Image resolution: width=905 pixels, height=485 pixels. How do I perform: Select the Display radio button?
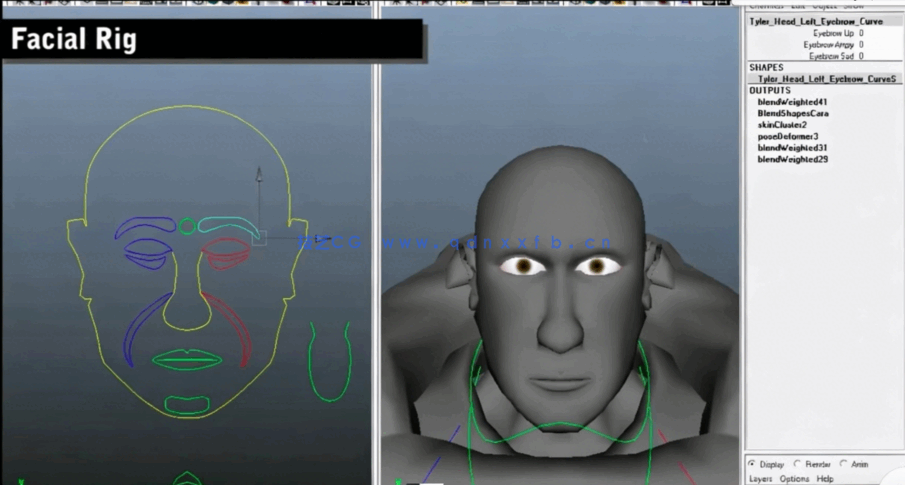(752, 464)
